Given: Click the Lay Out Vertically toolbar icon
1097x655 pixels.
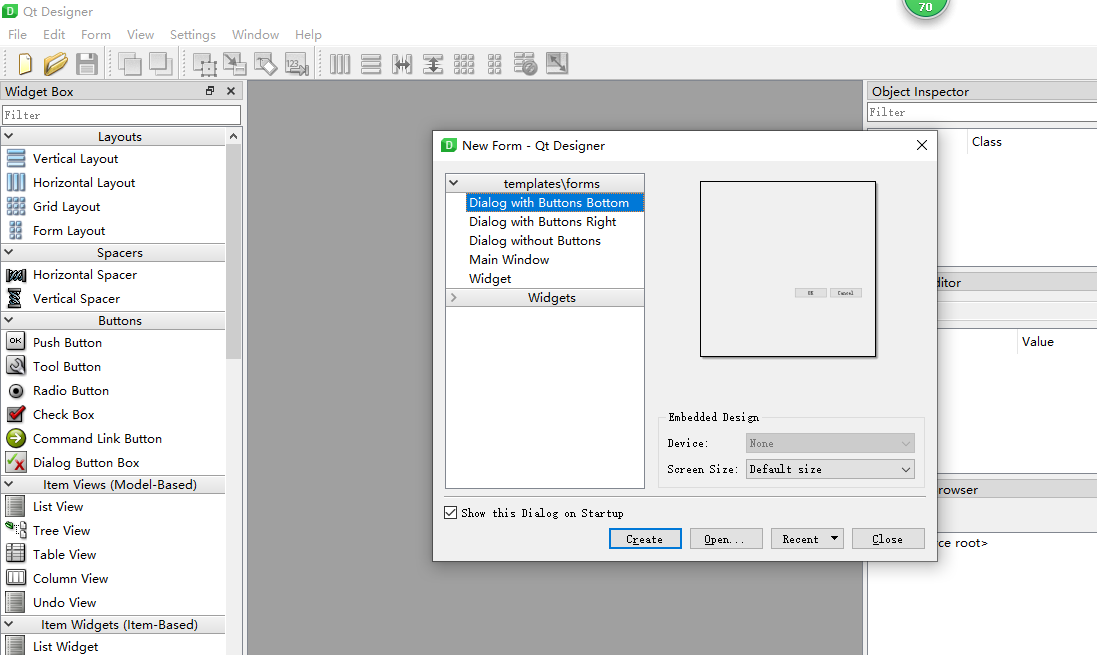Looking at the screenshot, I should 371,63.
